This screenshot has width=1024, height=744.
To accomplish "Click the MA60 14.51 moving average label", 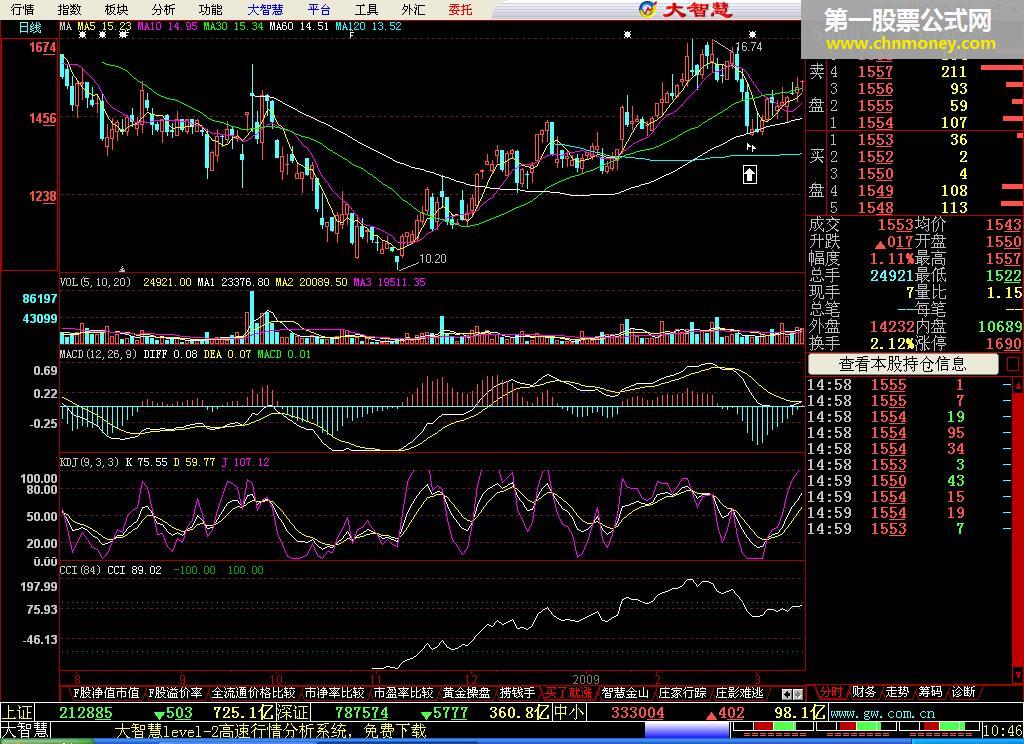I will [299, 26].
